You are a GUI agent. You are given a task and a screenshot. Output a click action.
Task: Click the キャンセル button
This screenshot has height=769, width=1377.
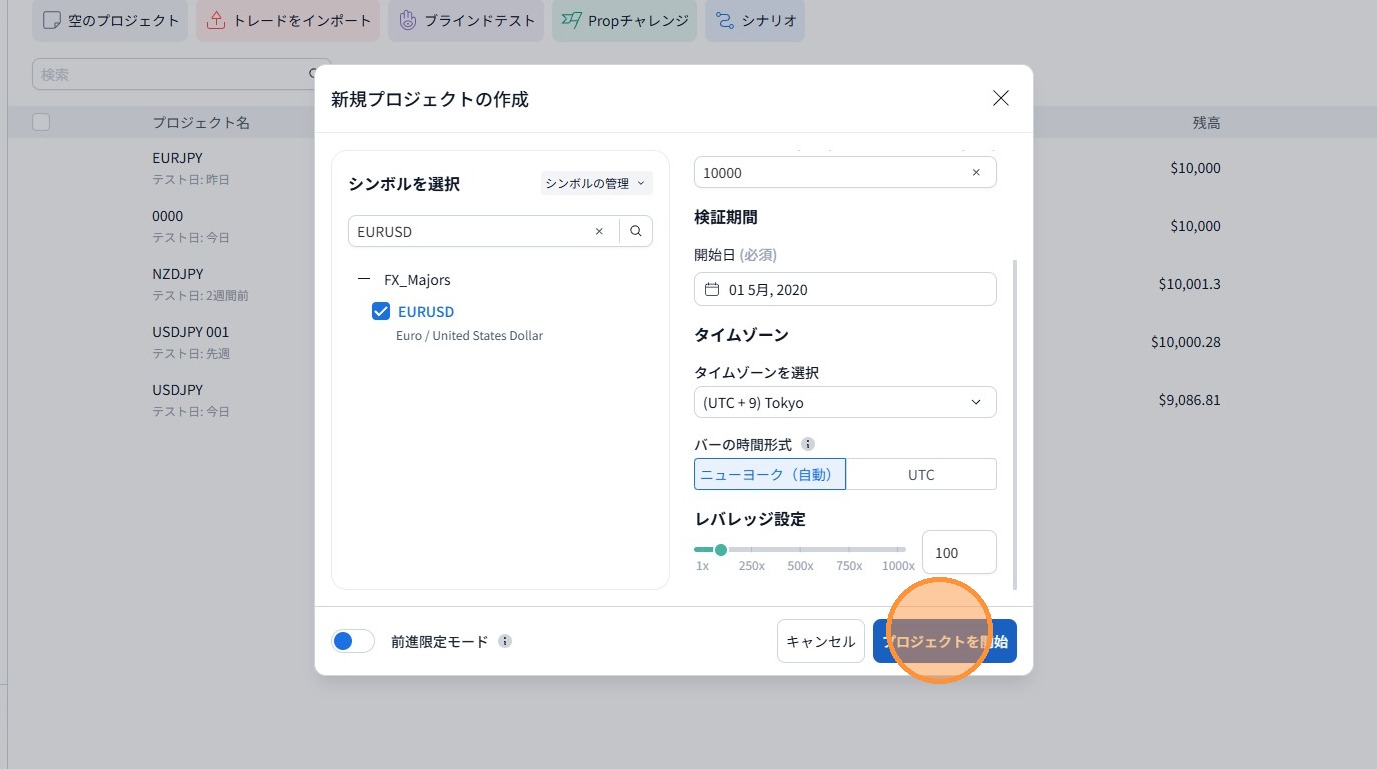821,641
